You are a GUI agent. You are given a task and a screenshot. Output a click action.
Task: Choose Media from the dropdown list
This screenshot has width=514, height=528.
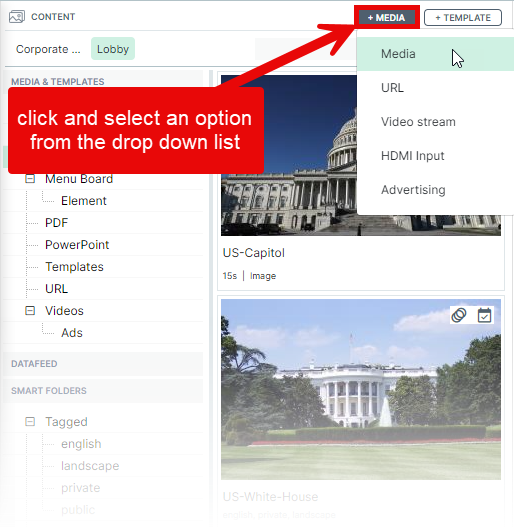(x=435, y=54)
